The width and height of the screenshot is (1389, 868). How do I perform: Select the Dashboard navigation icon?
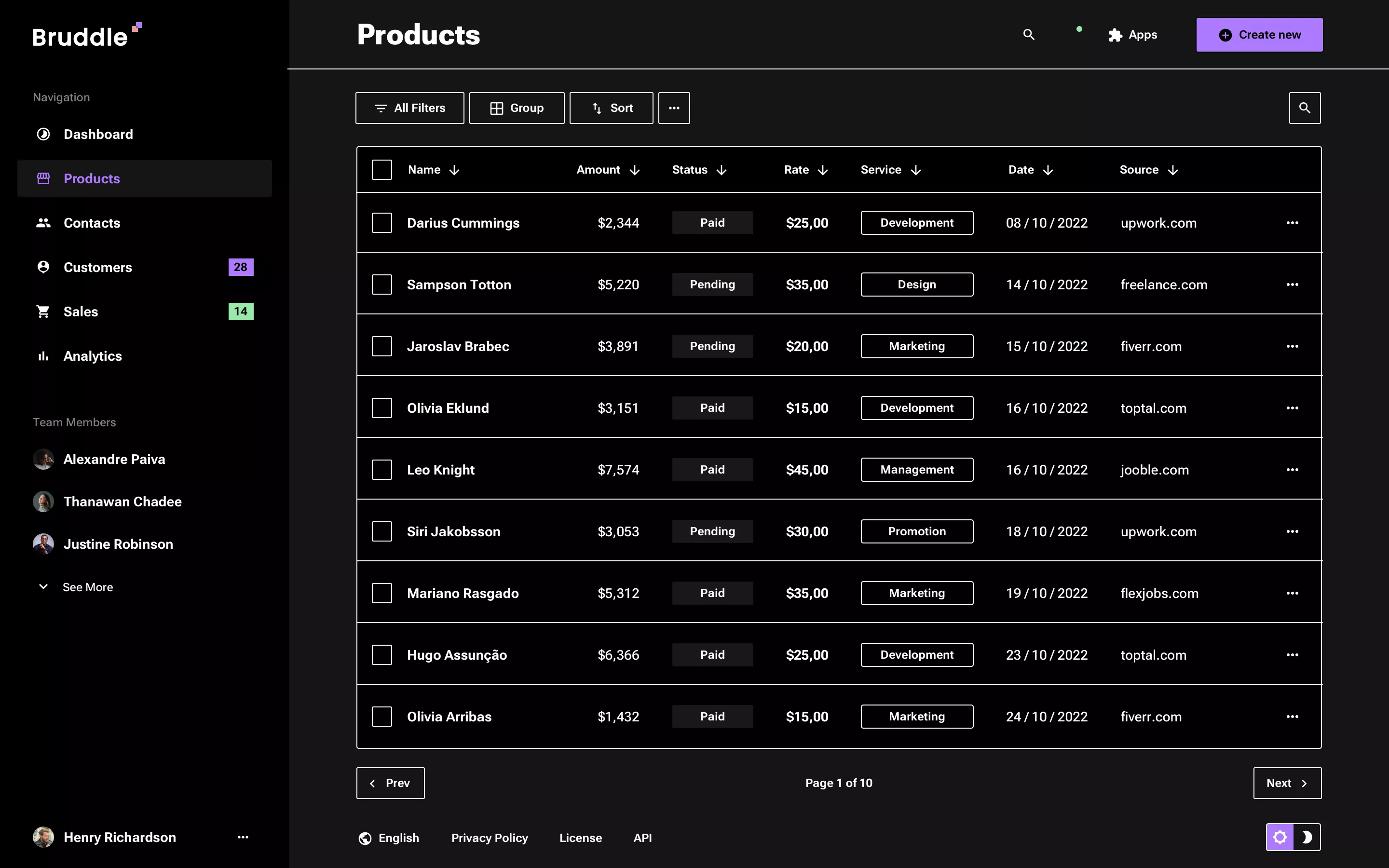coord(43,134)
